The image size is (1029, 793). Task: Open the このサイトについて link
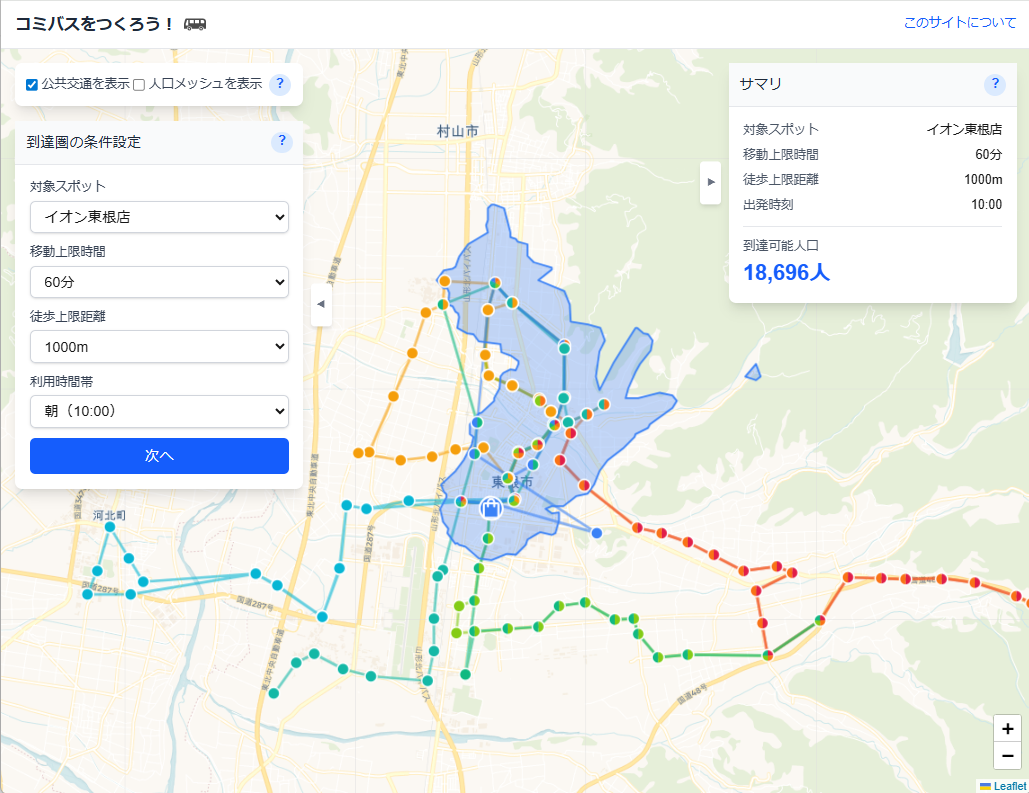click(x=959, y=23)
